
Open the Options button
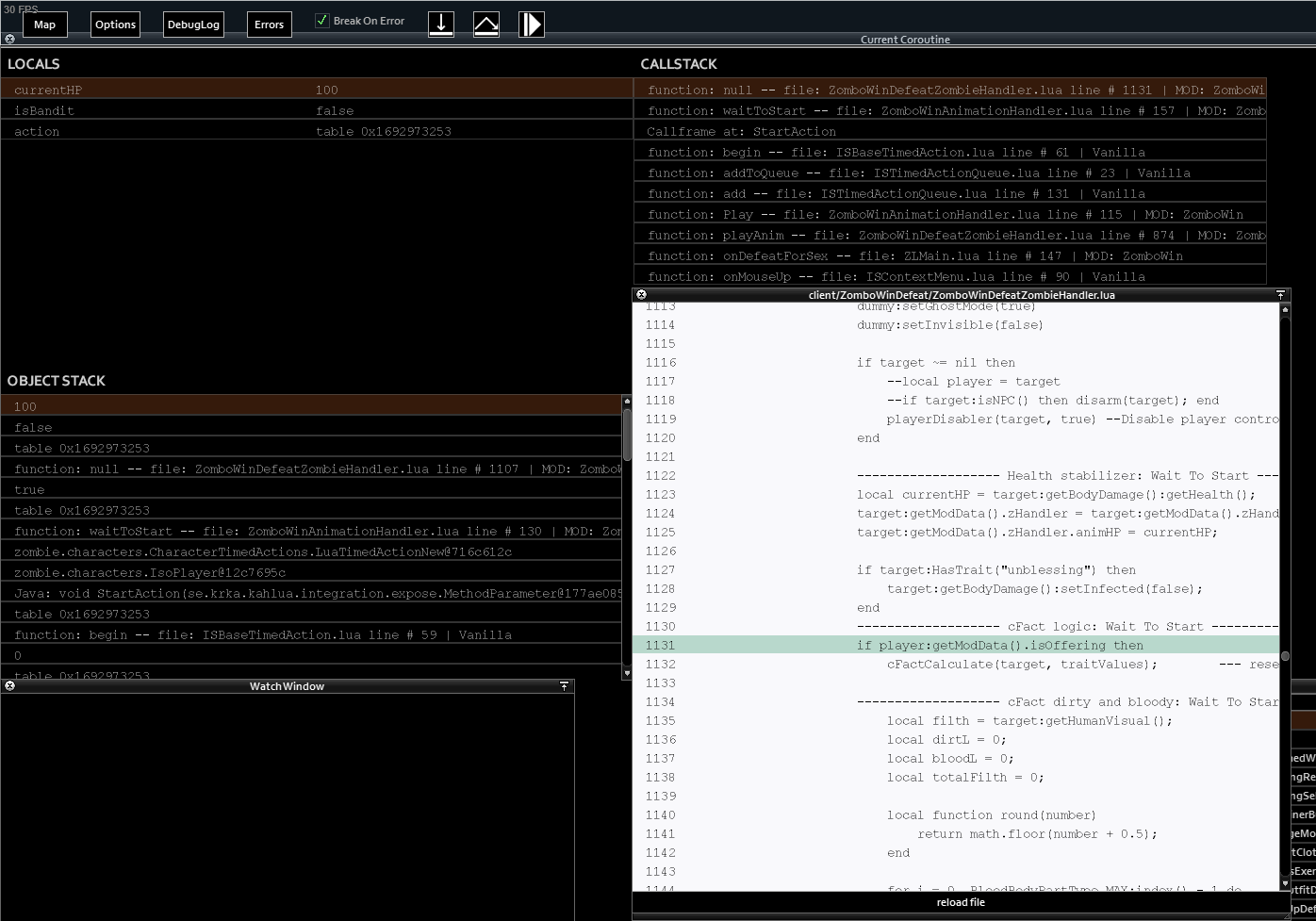116,25
